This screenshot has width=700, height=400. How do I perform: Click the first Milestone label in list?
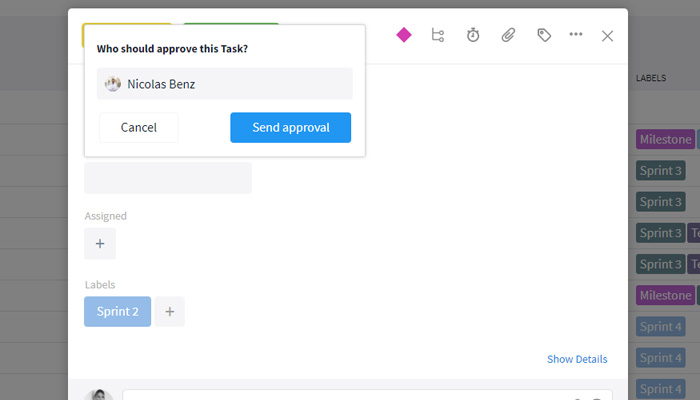coord(665,139)
